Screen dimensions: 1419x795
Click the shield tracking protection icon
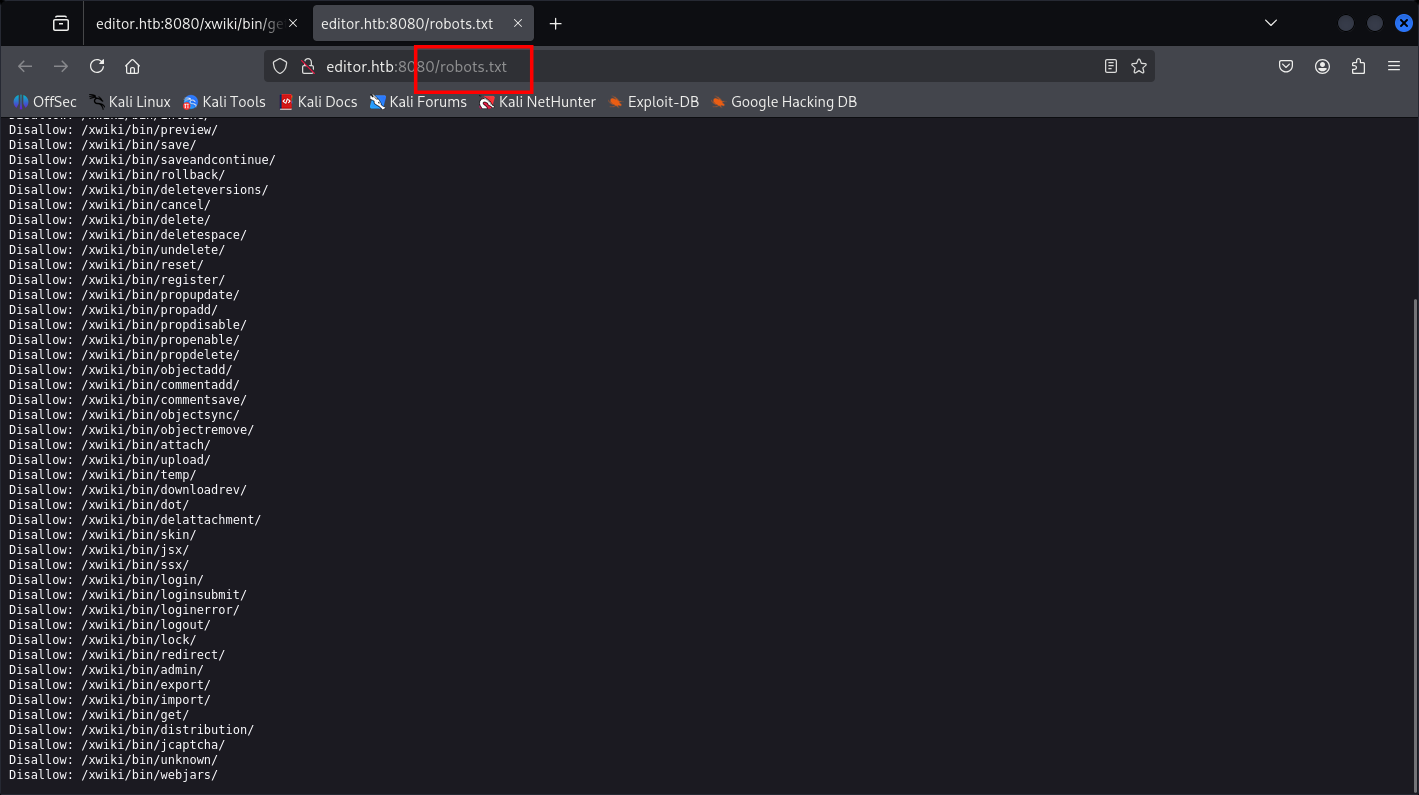281,66
